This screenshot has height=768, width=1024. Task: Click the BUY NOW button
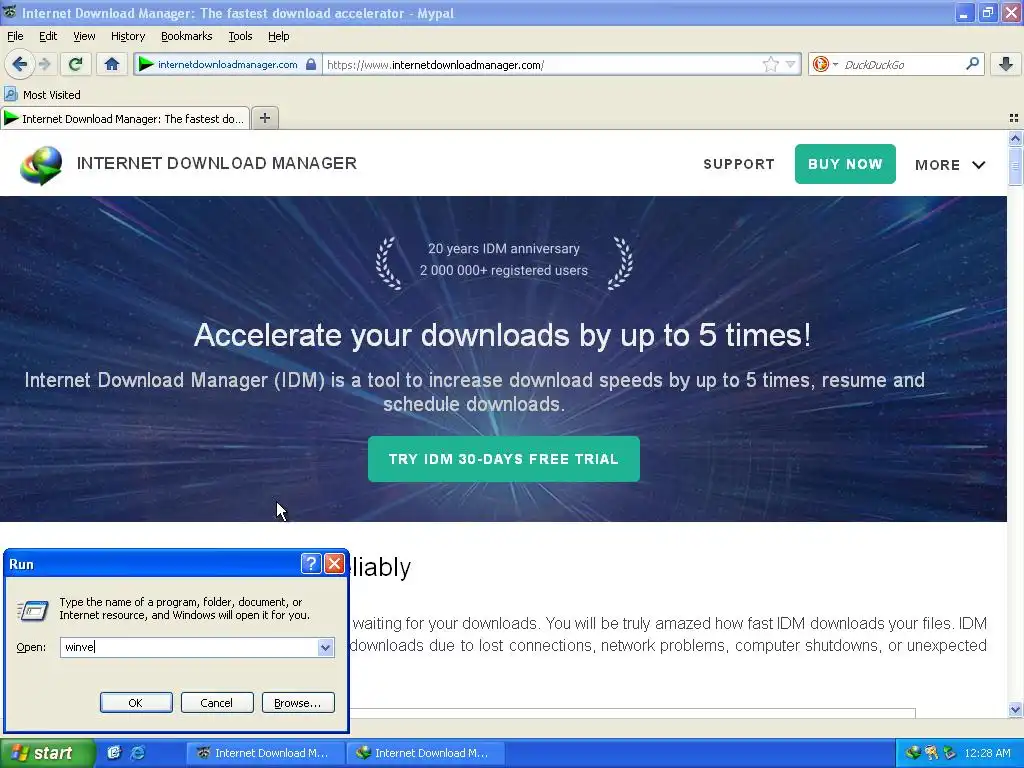(x=845, y=164)
